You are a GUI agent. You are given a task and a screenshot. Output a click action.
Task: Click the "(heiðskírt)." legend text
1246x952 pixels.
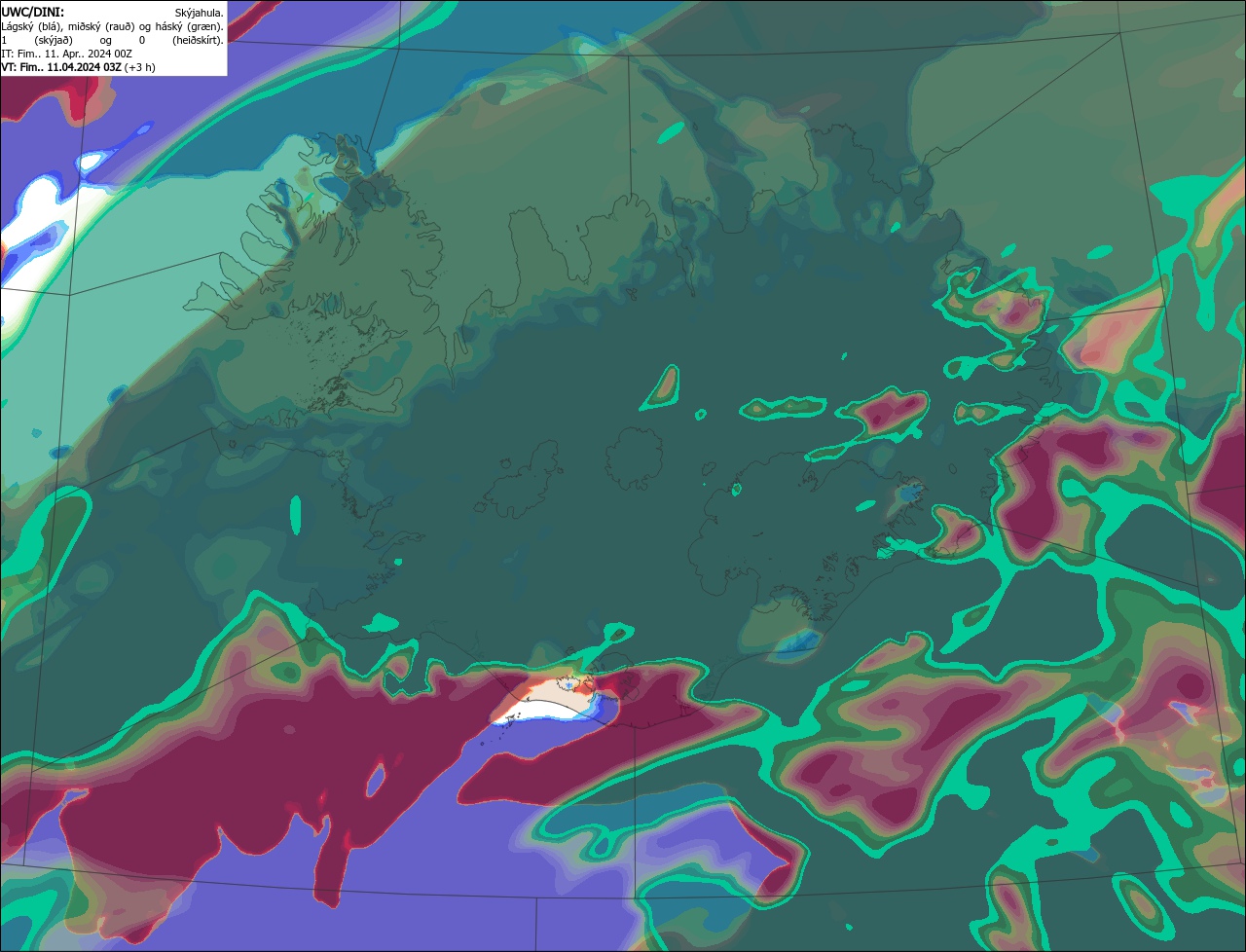pos(198,41)
